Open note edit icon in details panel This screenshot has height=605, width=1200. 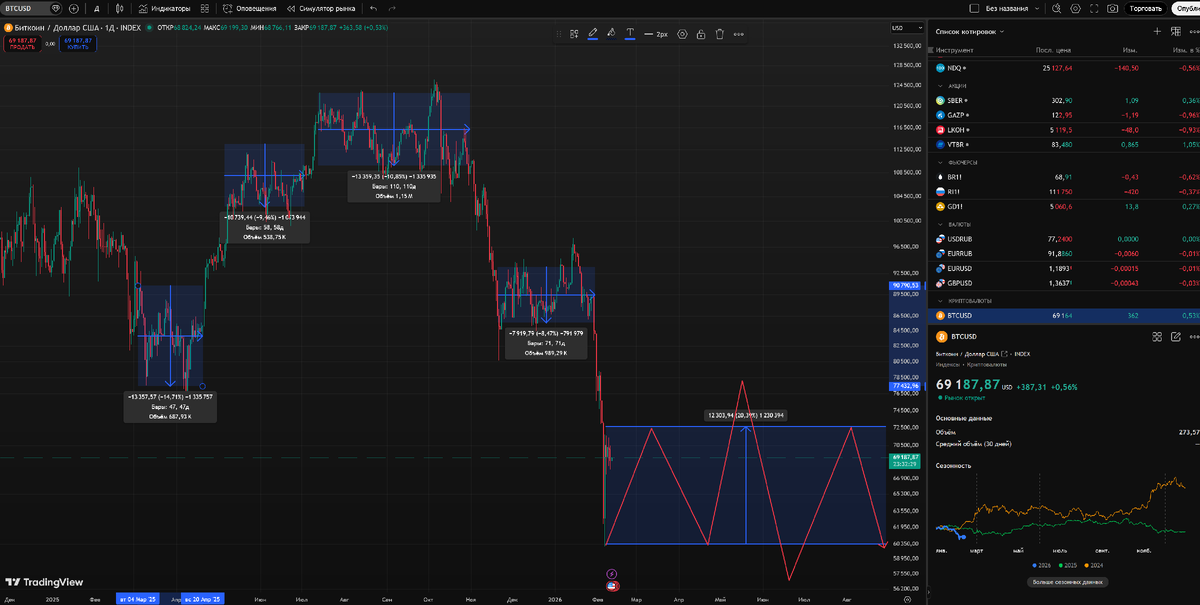click(1174, 337)
